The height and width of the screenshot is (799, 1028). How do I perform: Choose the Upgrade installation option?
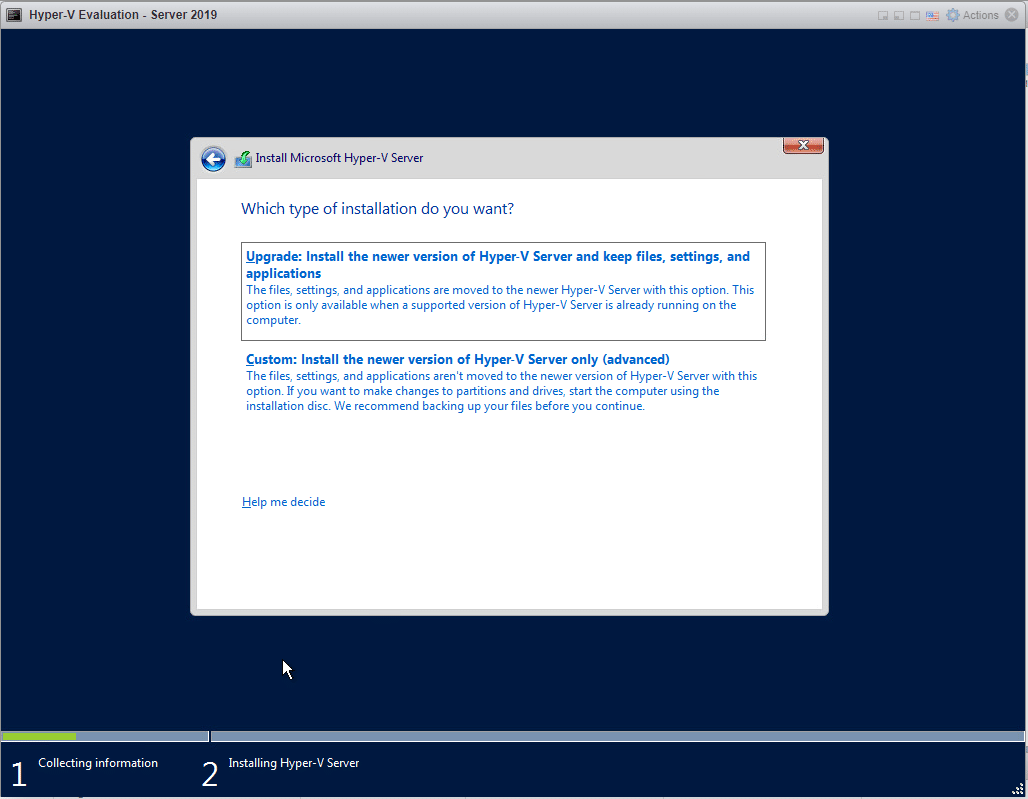tap(503, 291)
